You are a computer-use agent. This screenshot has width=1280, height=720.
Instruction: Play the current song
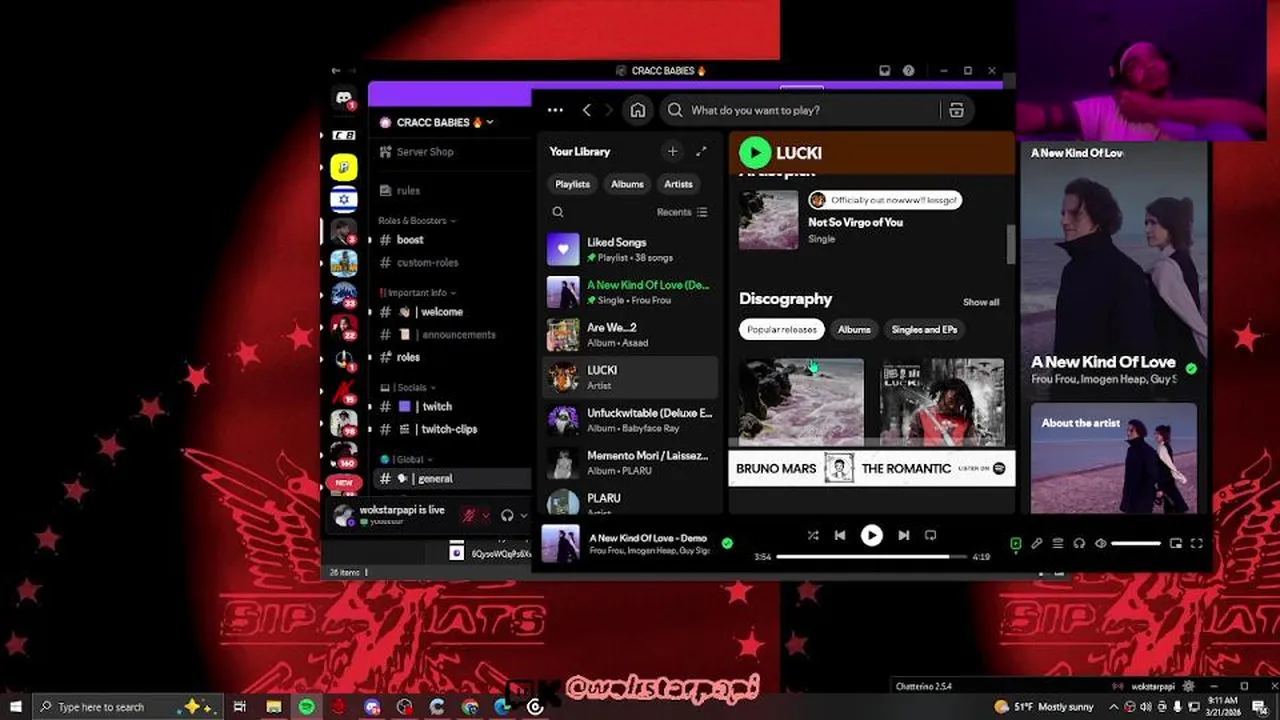coord(872,535)
